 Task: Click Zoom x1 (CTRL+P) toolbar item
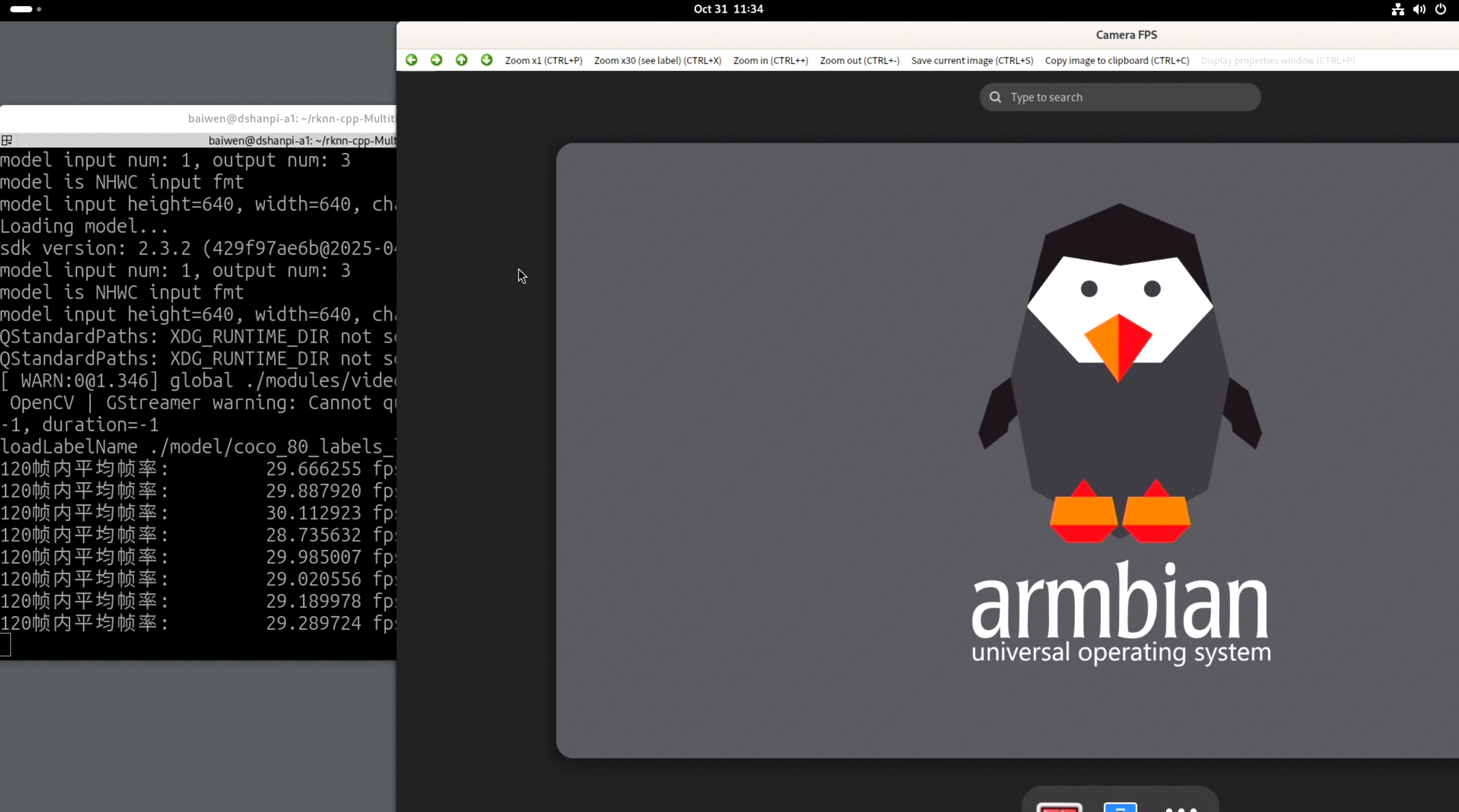click(543, 61)
